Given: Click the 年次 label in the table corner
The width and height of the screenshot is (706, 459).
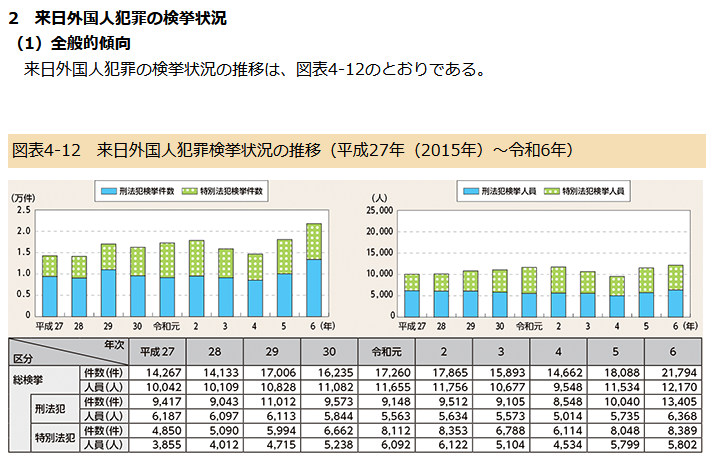Looking at the screenshot, I should tap(114, 345).
